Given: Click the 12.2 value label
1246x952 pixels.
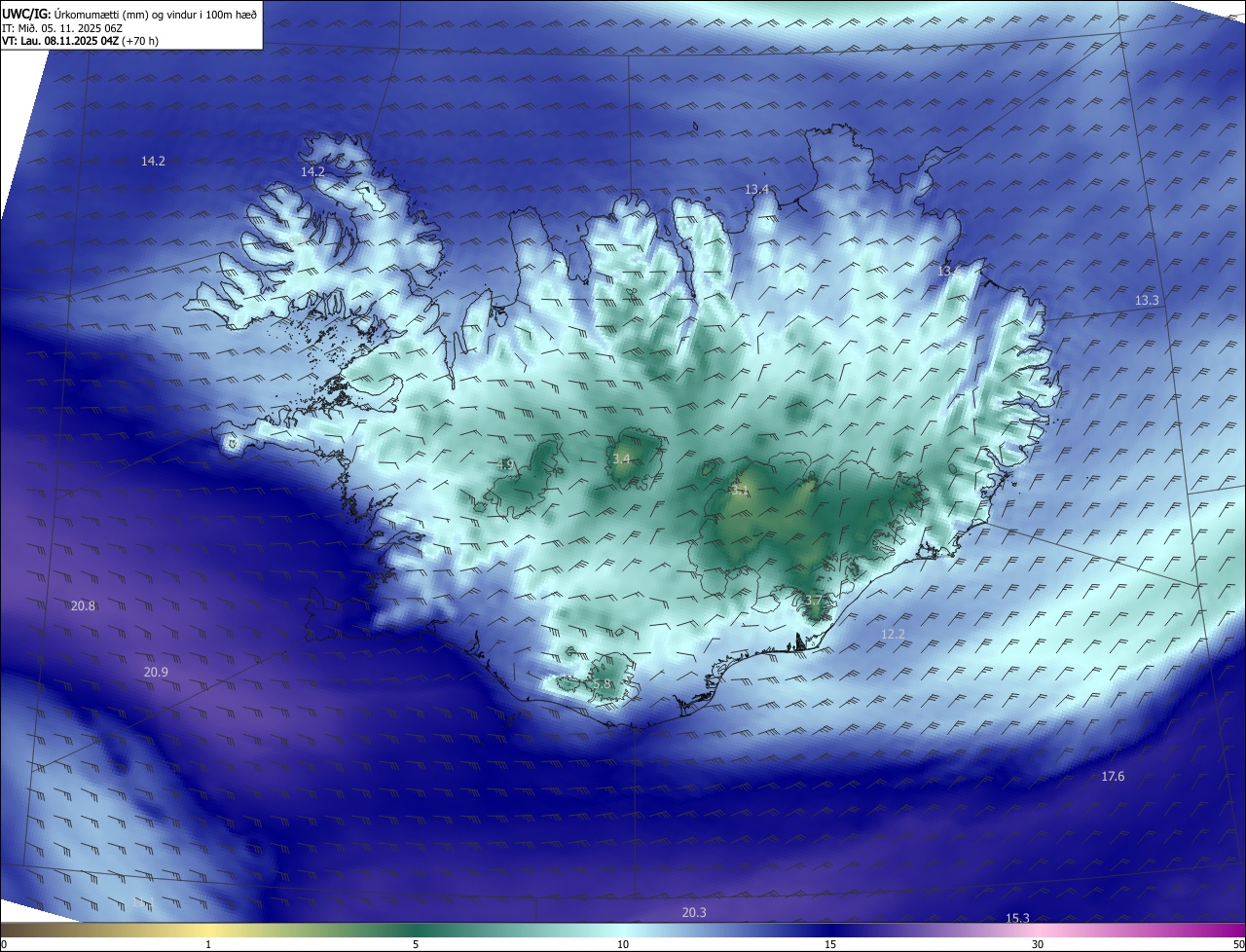Looking at the screenshot, I should coord(893,635).
